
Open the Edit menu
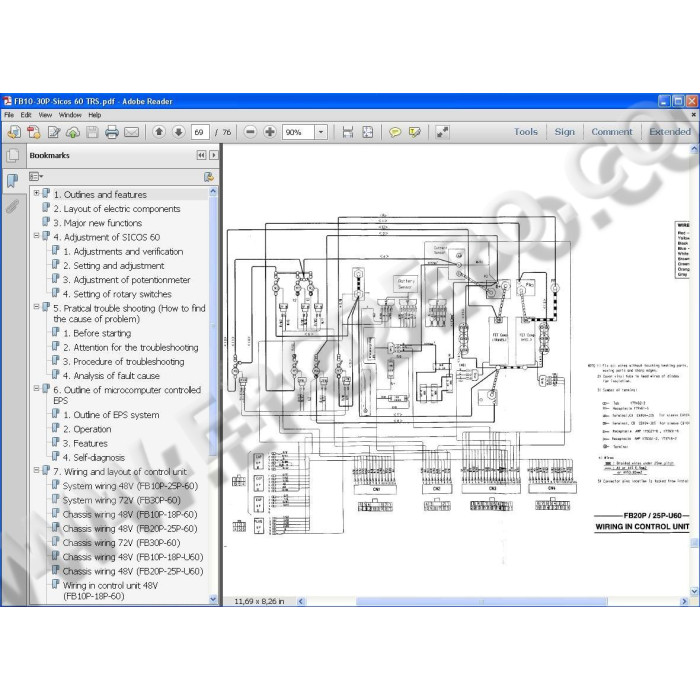click(26, 115)
